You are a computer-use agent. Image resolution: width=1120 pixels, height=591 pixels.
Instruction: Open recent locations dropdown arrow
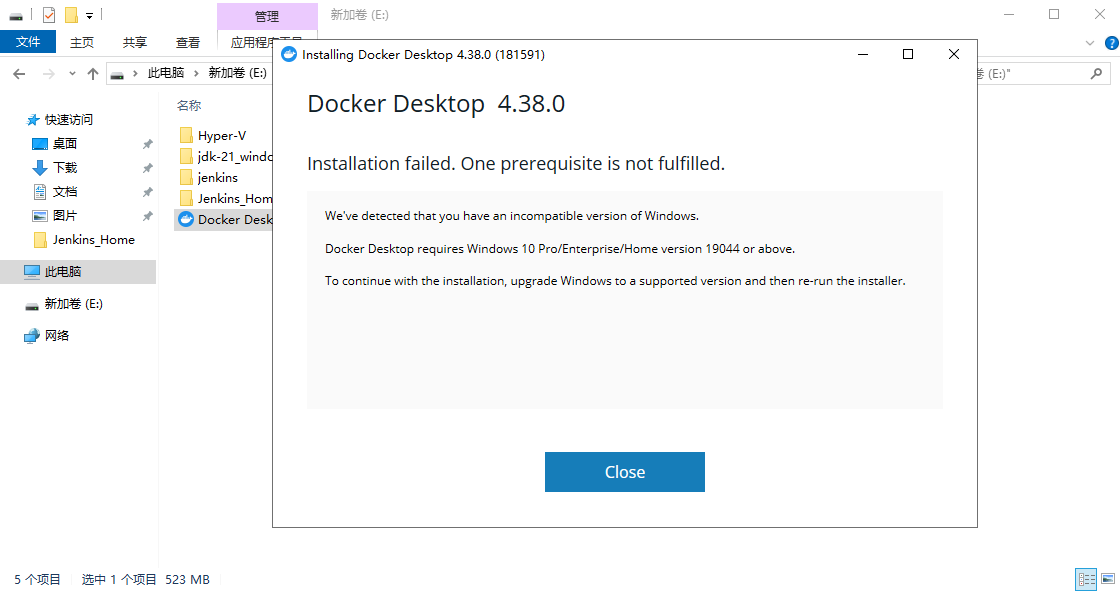pyautogui.click(x=72, y=74)
